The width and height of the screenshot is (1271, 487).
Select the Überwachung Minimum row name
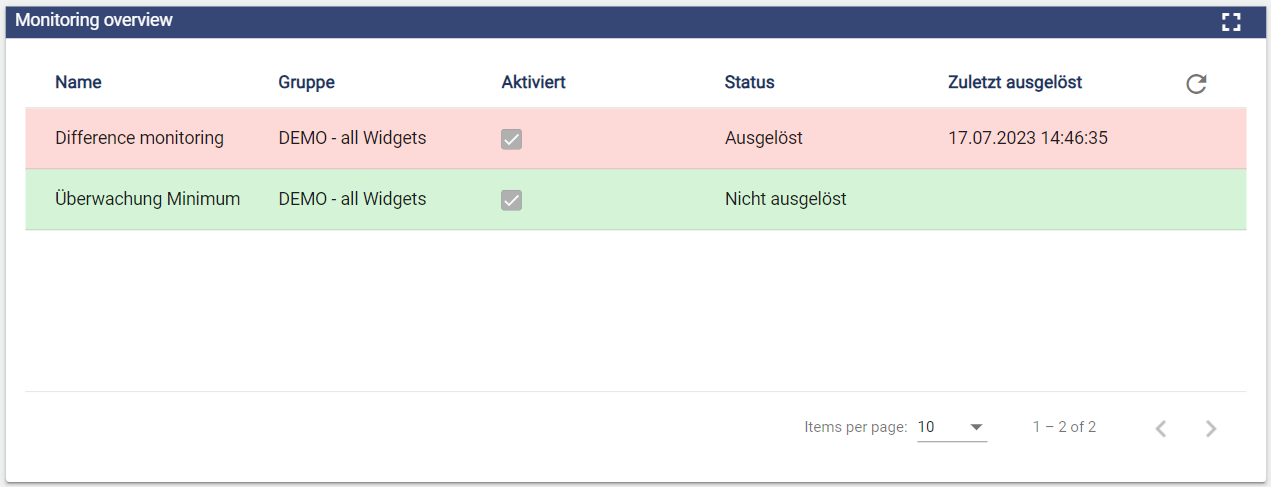(x=147, y=199)
